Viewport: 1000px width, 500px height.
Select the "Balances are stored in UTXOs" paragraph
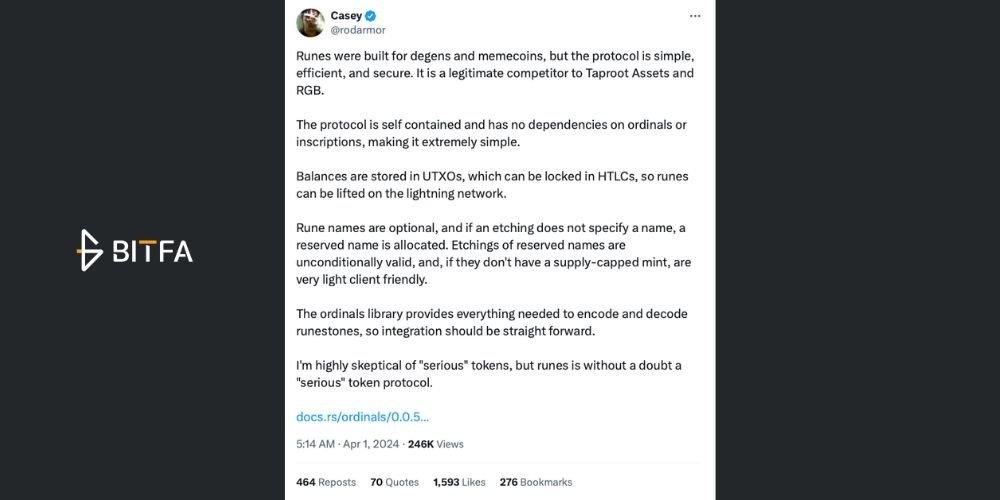pyautogui.click(x=492, y=185)
